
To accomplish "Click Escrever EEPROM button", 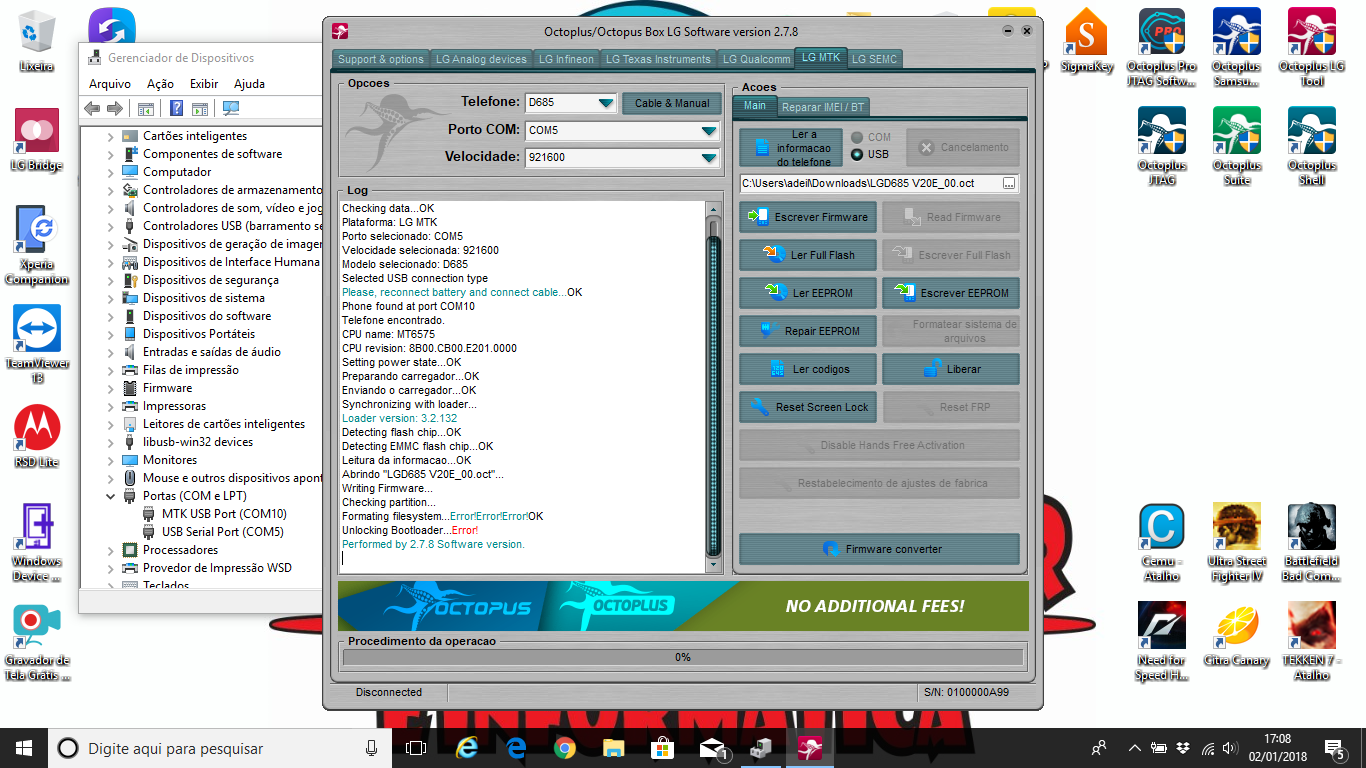I will coord(951,293).
